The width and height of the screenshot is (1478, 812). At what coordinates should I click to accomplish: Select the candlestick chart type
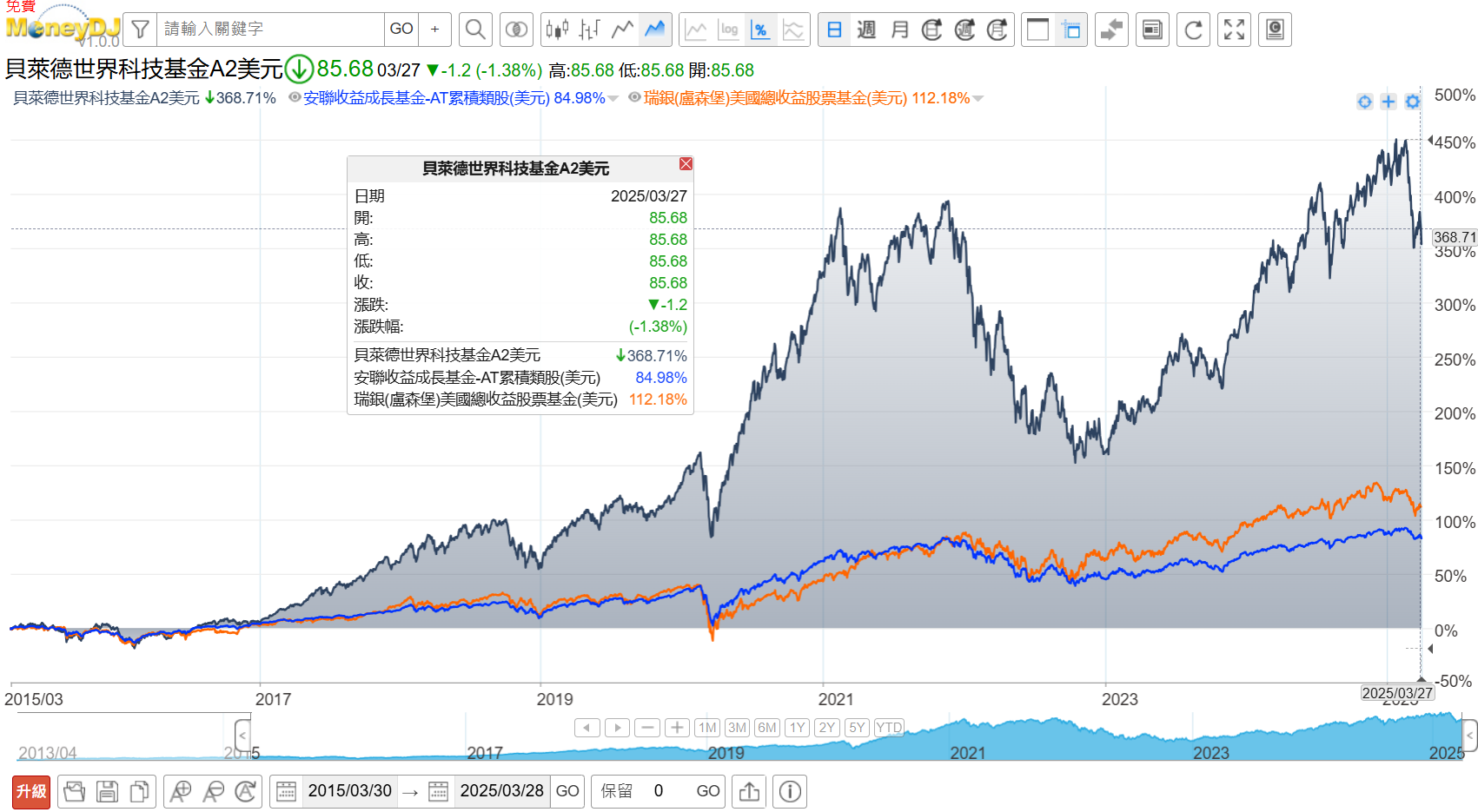point(556,29)
